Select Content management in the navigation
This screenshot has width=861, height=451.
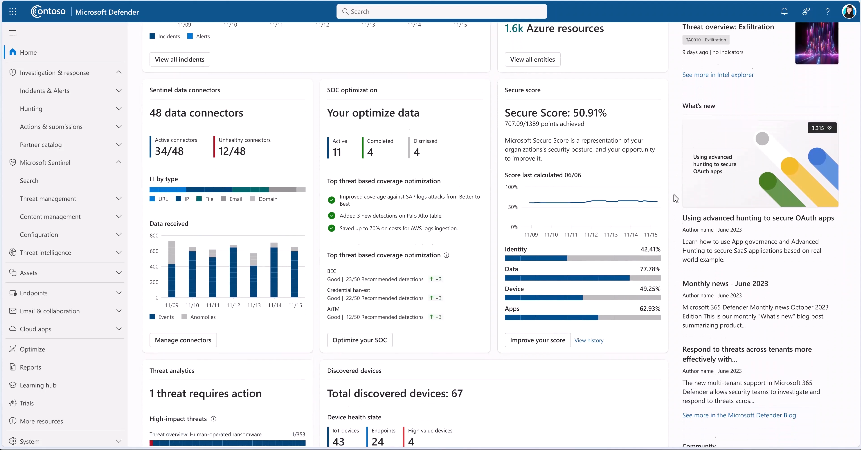pyautogui.click(x=50, y=216)
